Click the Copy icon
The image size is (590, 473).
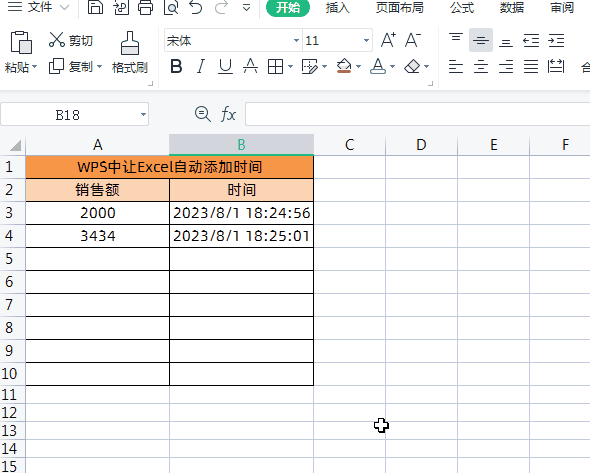(x=56, y=66)
